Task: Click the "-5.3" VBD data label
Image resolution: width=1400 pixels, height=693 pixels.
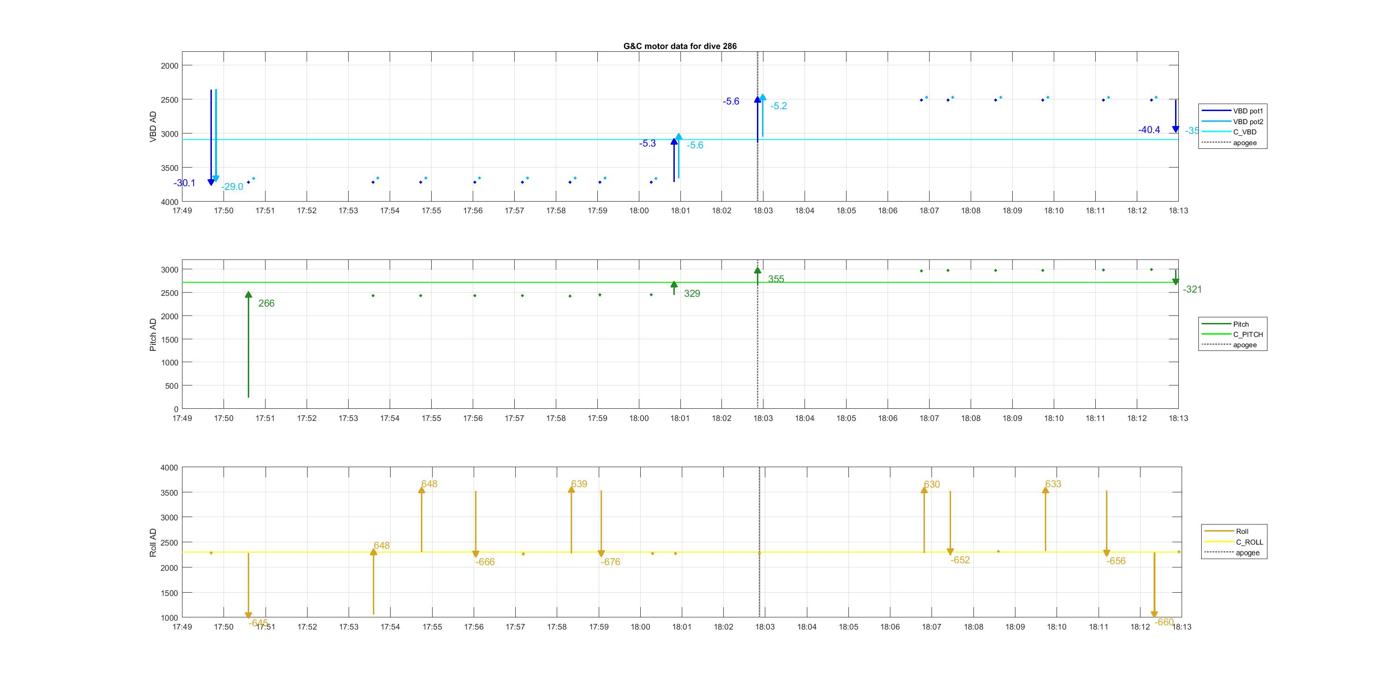Action: [647, 144]
